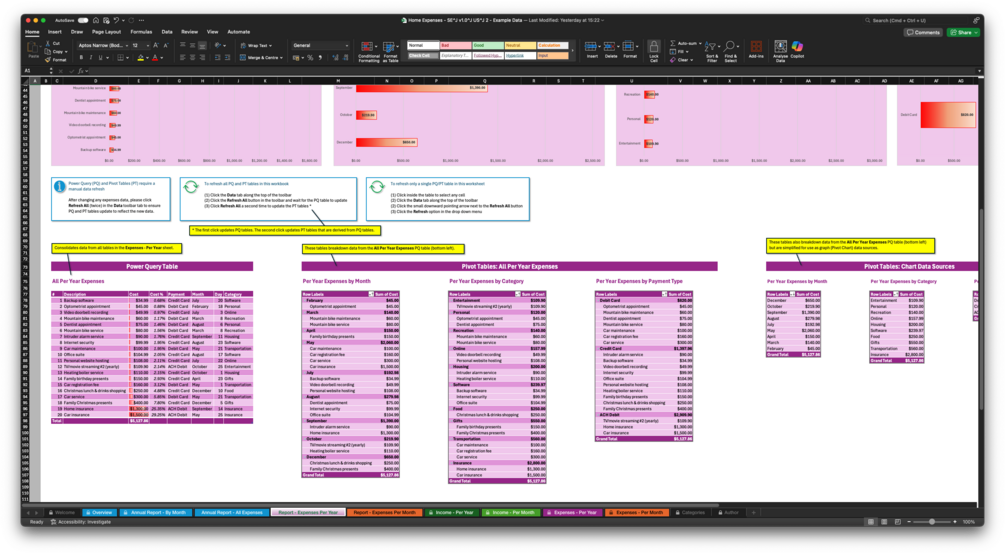
Task: Click the zoom slider in status bar
Action: click(x=932, y=522)
